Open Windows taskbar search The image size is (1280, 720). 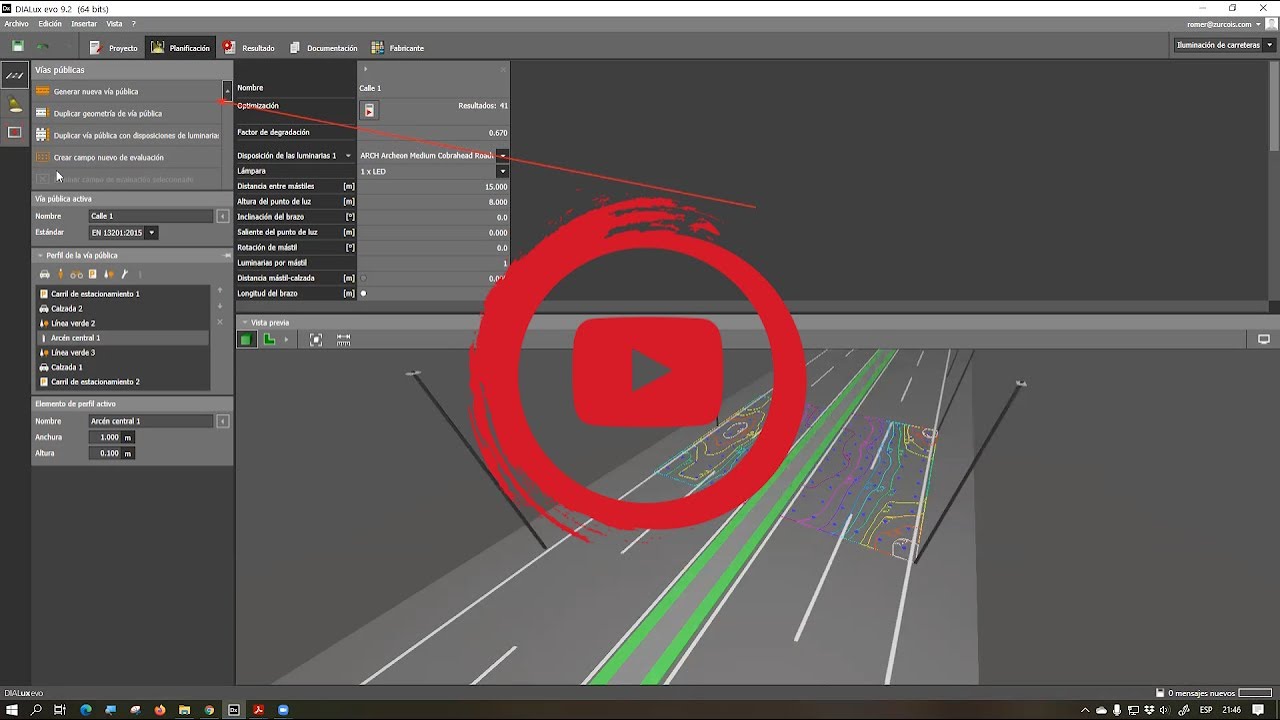(x=36, y=710)
